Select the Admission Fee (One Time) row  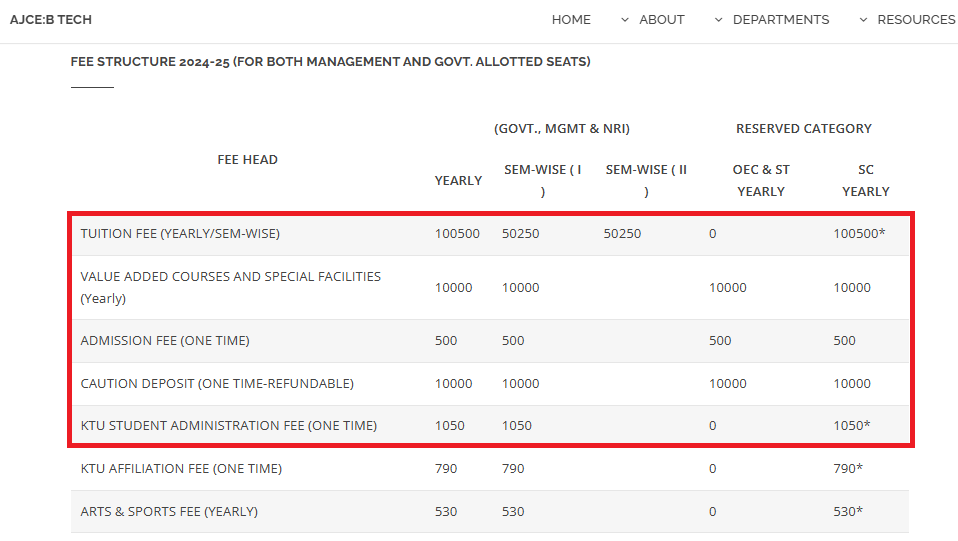point(165,341)
